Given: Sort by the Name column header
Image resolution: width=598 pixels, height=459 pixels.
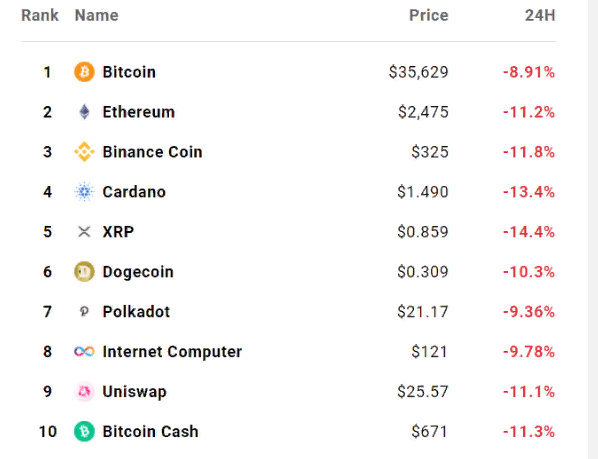Looking at the screenshot, I should click(x=96, y=15).
